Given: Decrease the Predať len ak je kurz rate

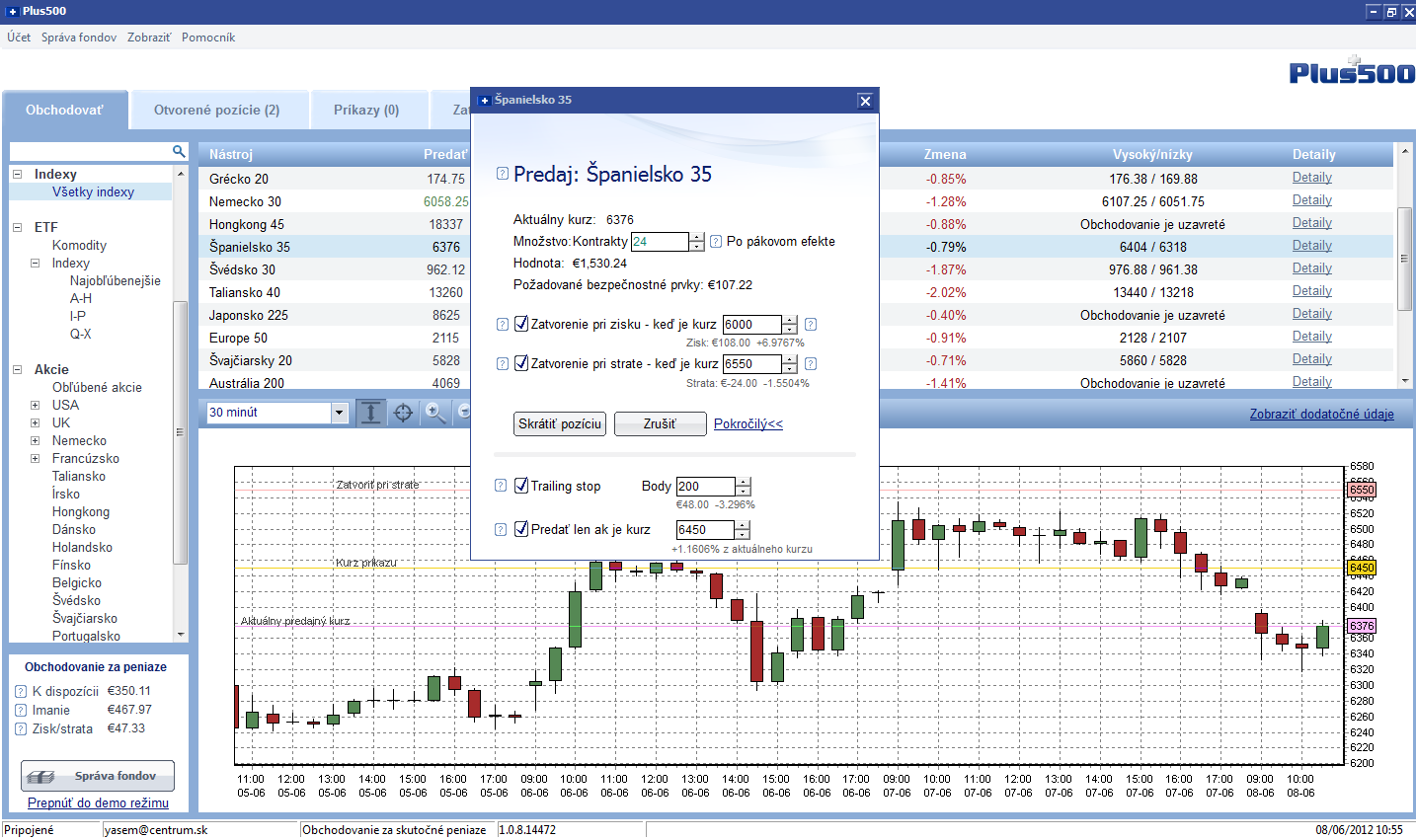Looking at the screenshot, I should [x=744, y=534].
